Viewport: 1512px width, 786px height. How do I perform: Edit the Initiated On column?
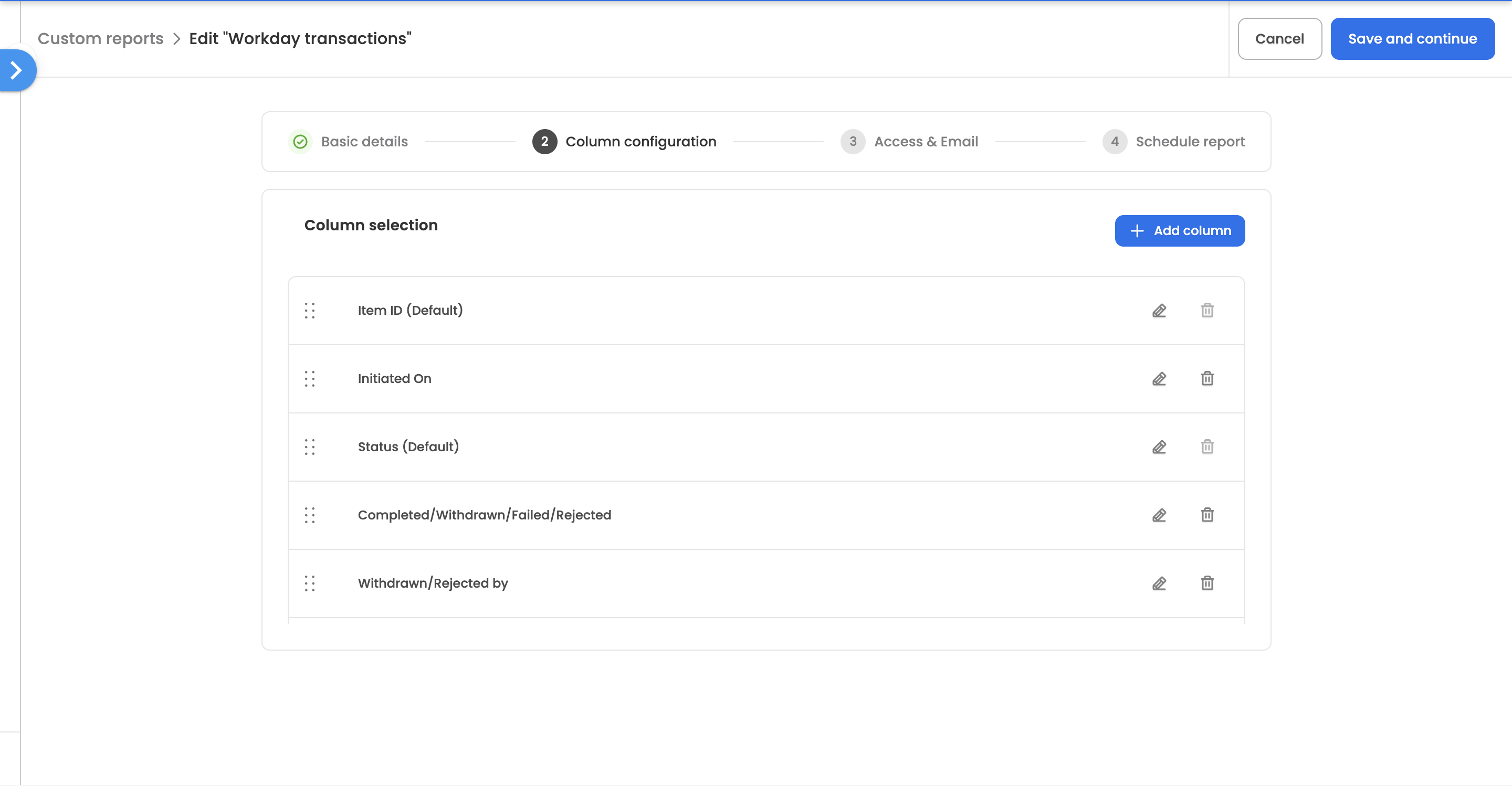click(x=1159, y=378)
